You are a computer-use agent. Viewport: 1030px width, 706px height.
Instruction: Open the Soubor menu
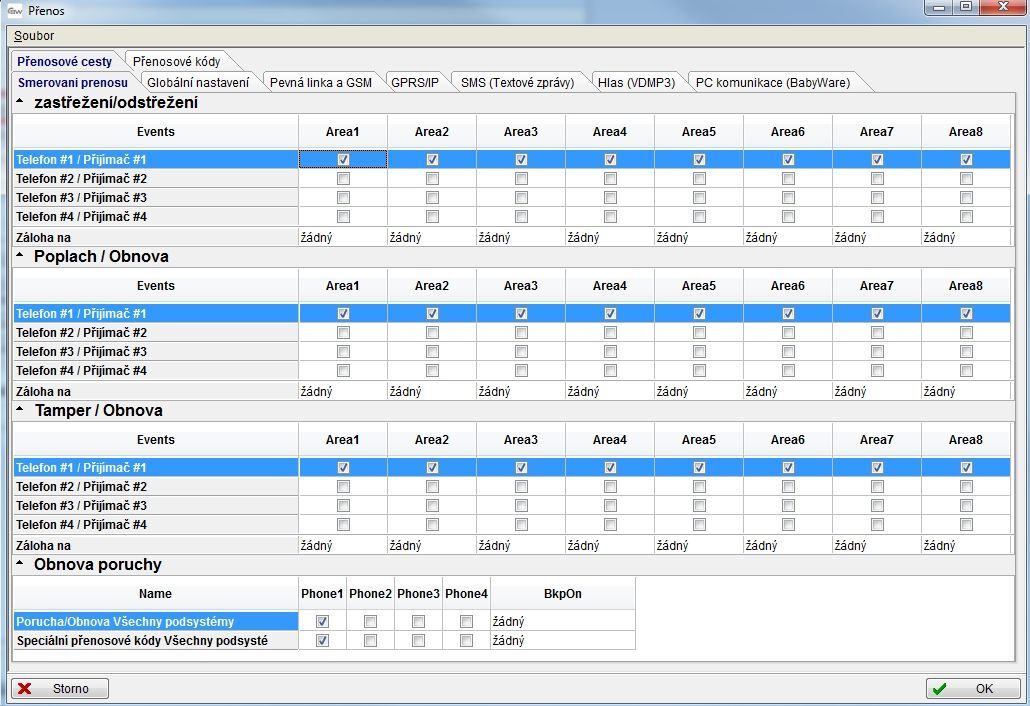34,36
